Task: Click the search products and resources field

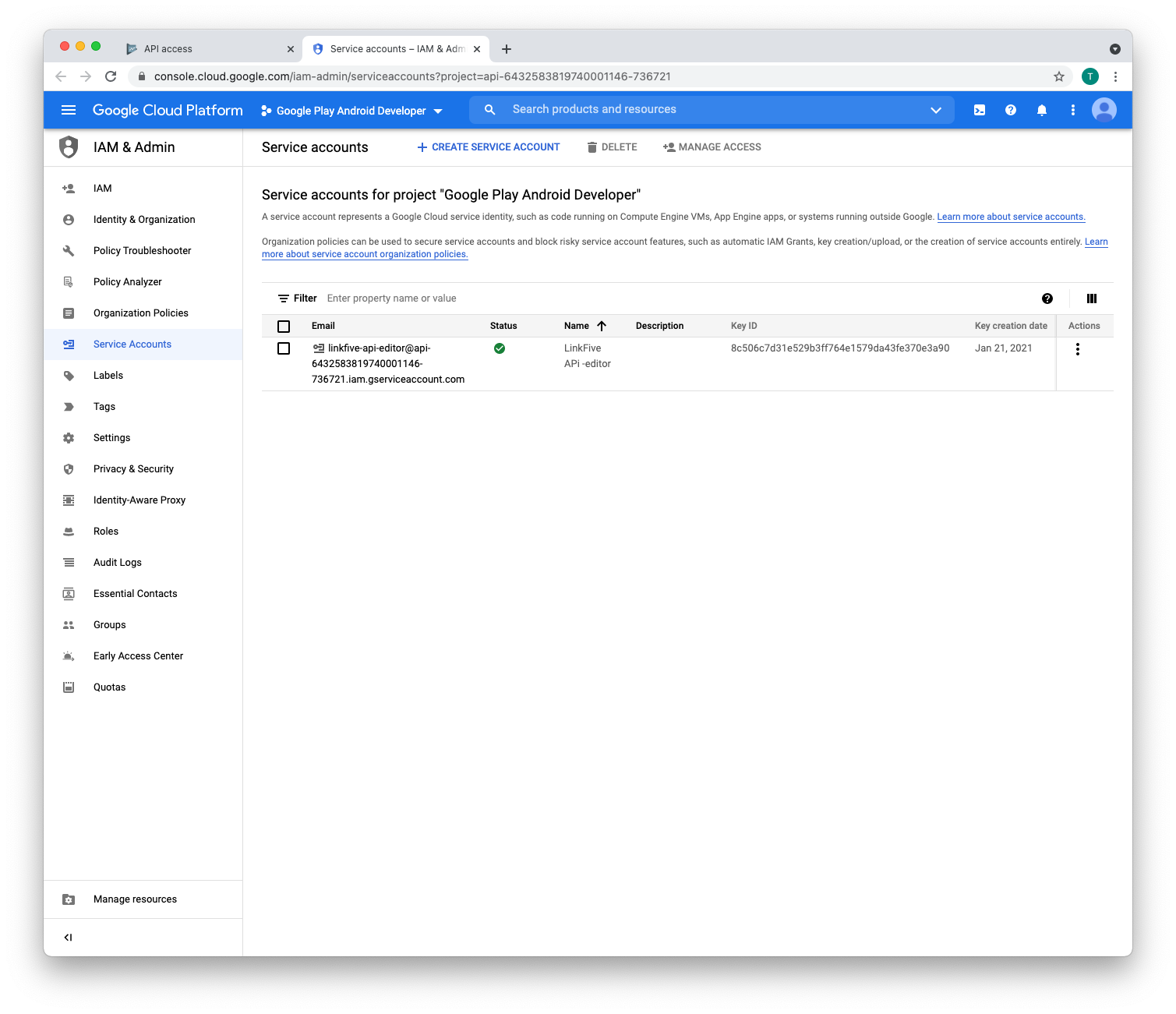Action: [712, 110]
